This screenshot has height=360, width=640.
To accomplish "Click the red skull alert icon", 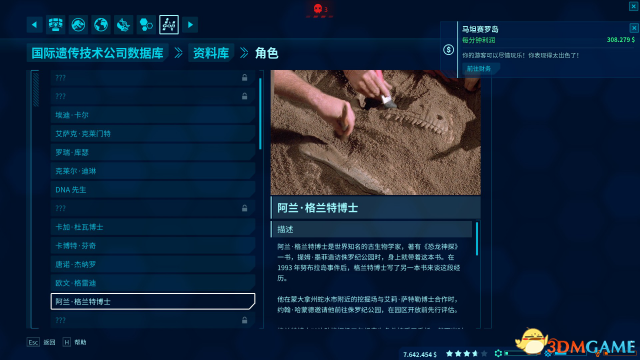I will coord(318,9).
